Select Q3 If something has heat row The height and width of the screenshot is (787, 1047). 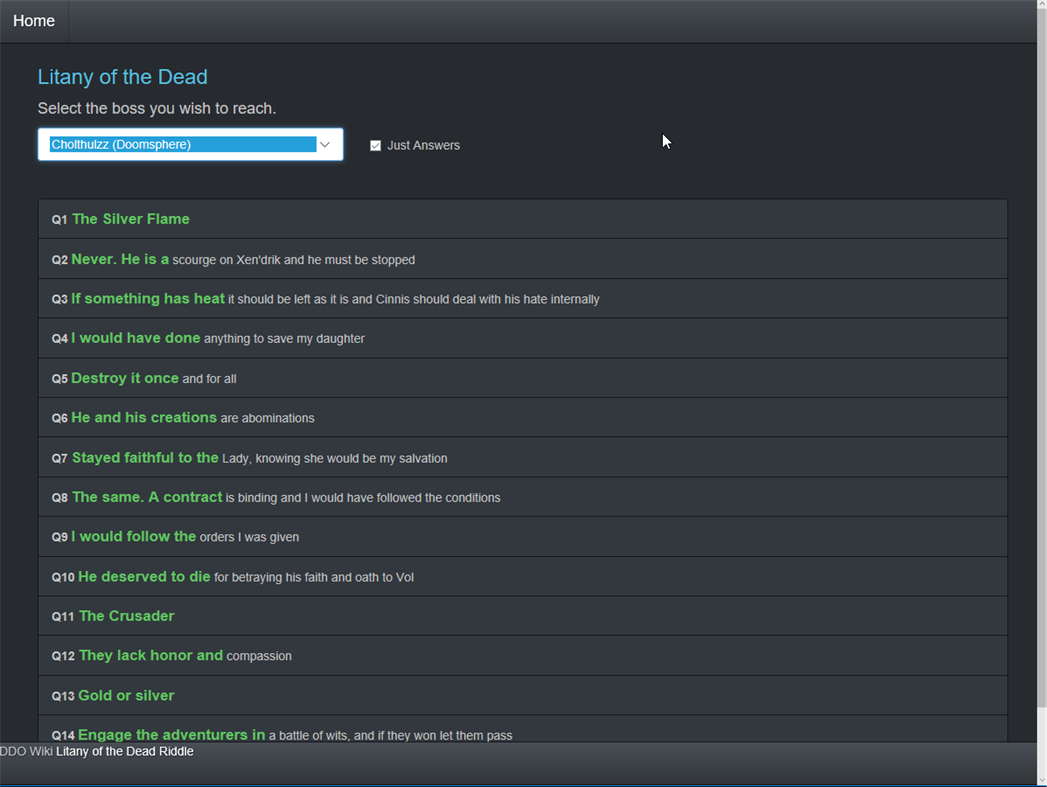[523, 298]
